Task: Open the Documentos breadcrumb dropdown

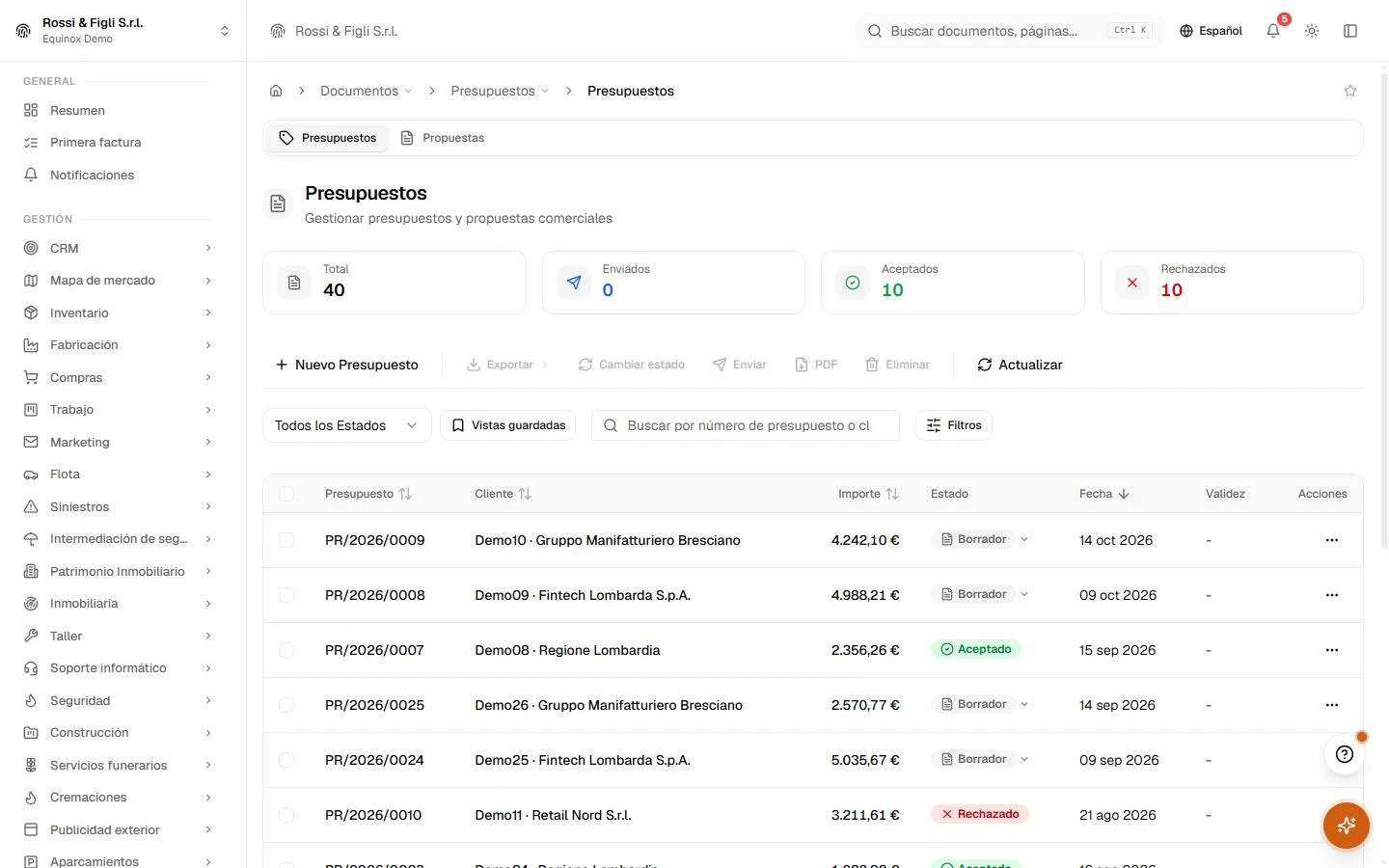Action: [x=366, y=91]
